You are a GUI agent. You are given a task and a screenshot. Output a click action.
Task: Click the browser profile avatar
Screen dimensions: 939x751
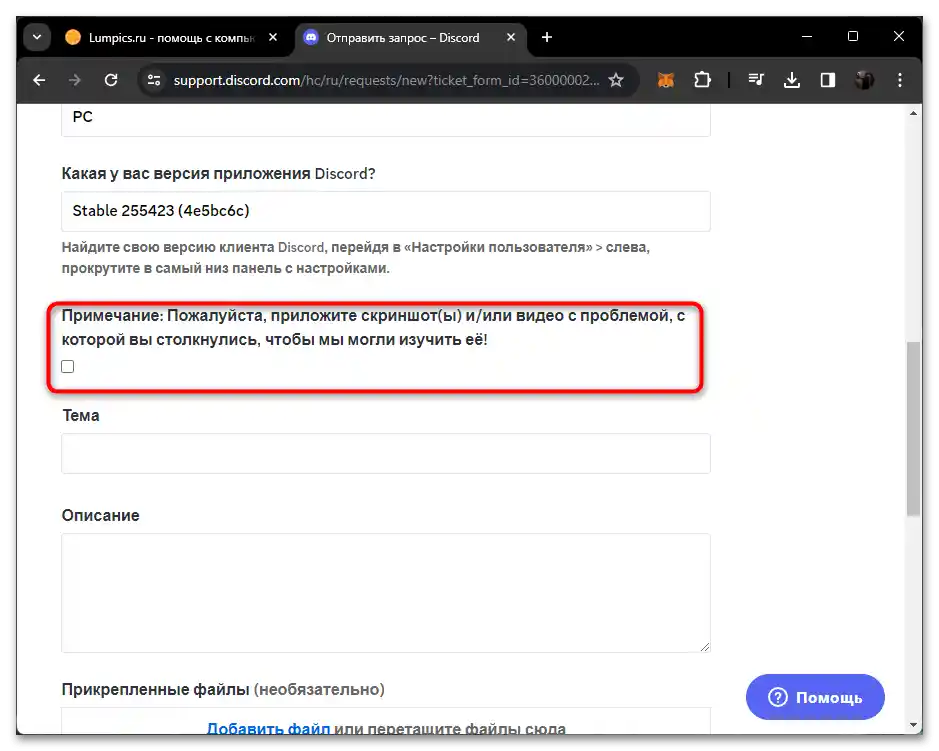863,80
